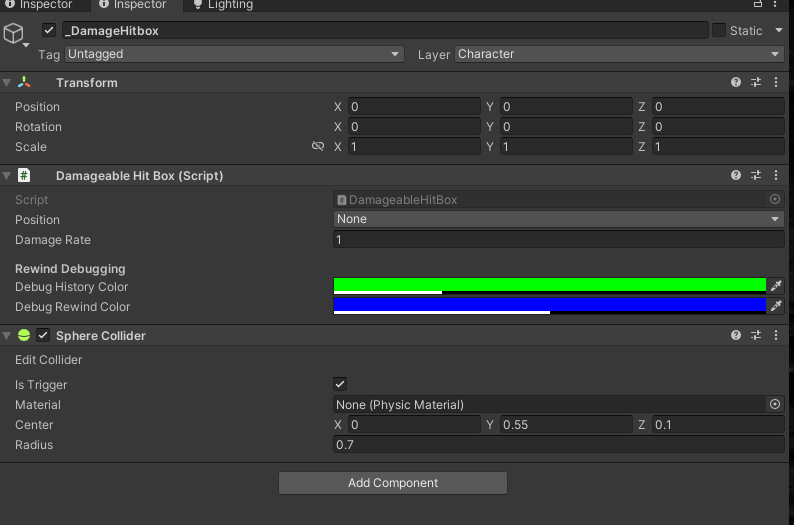Open Sphere Collider presets selector
The height and width of the screenshot is (525, 794).
coord(756,335)
